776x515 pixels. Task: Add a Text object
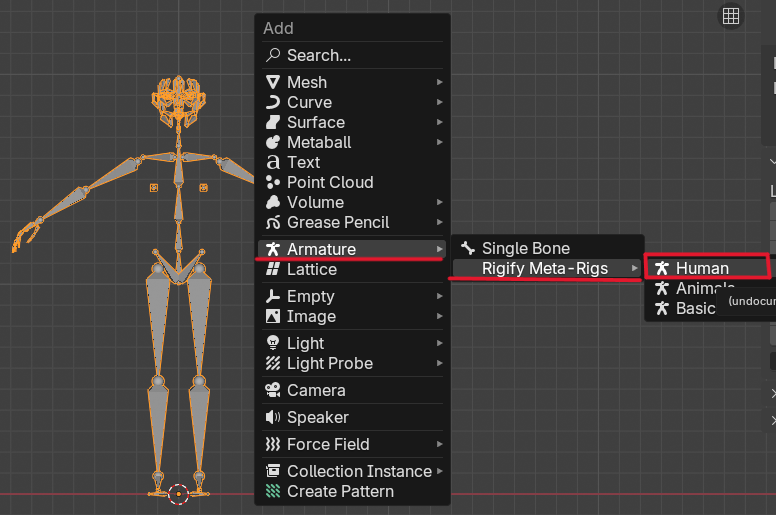click(303, 162)
